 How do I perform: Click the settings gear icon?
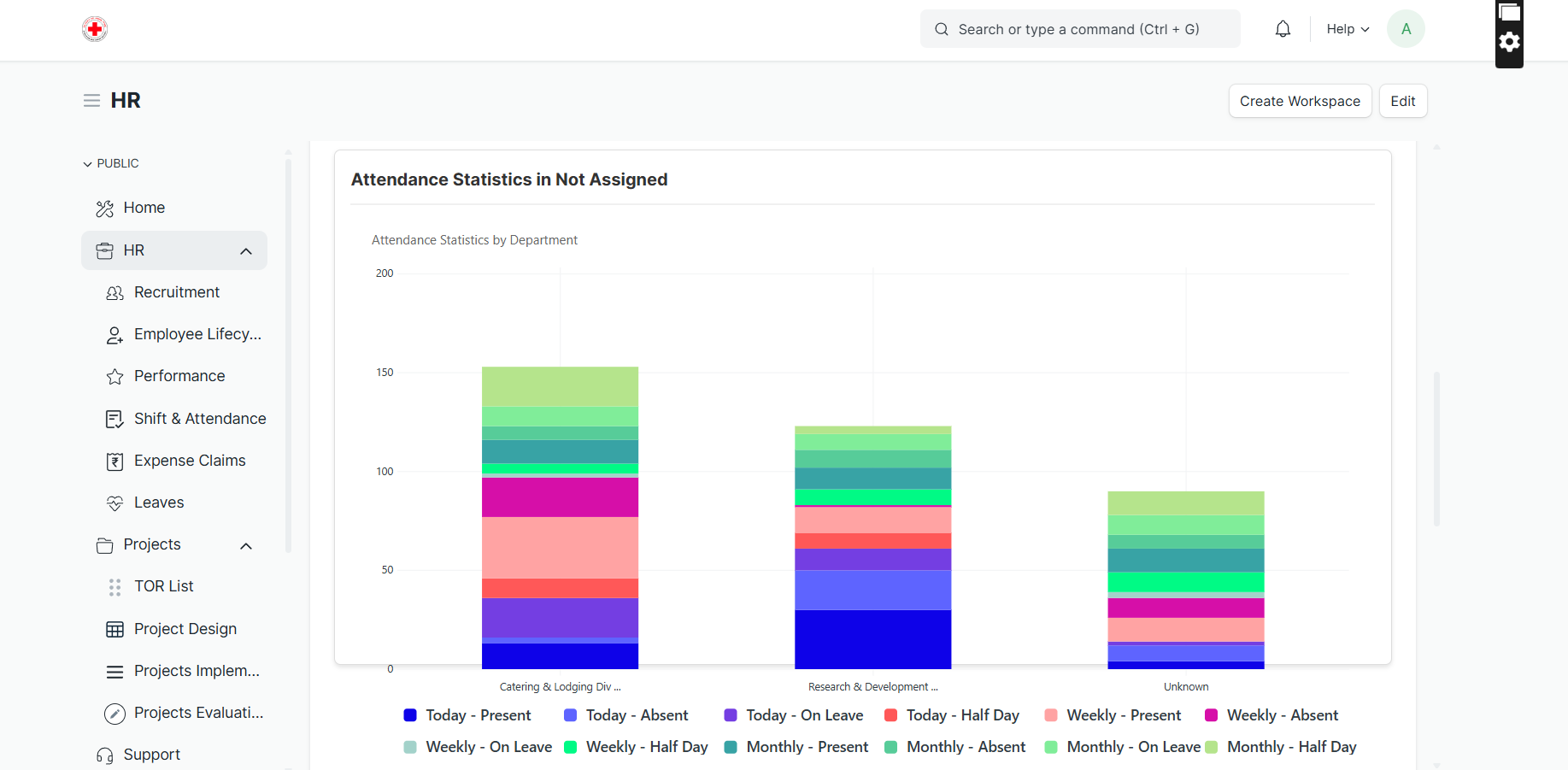1509,42
